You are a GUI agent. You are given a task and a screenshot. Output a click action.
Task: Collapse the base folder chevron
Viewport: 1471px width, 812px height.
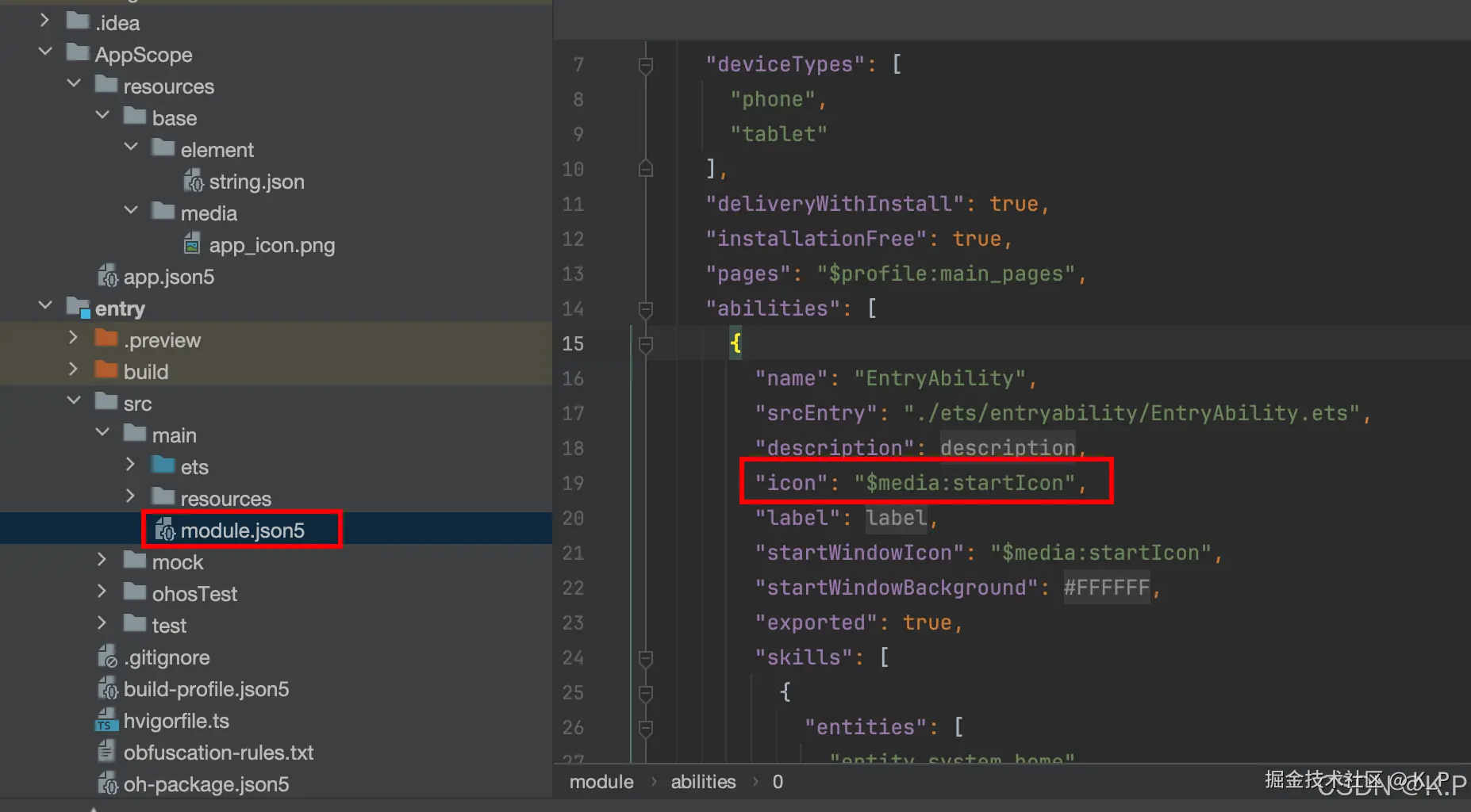coord(102,116)
